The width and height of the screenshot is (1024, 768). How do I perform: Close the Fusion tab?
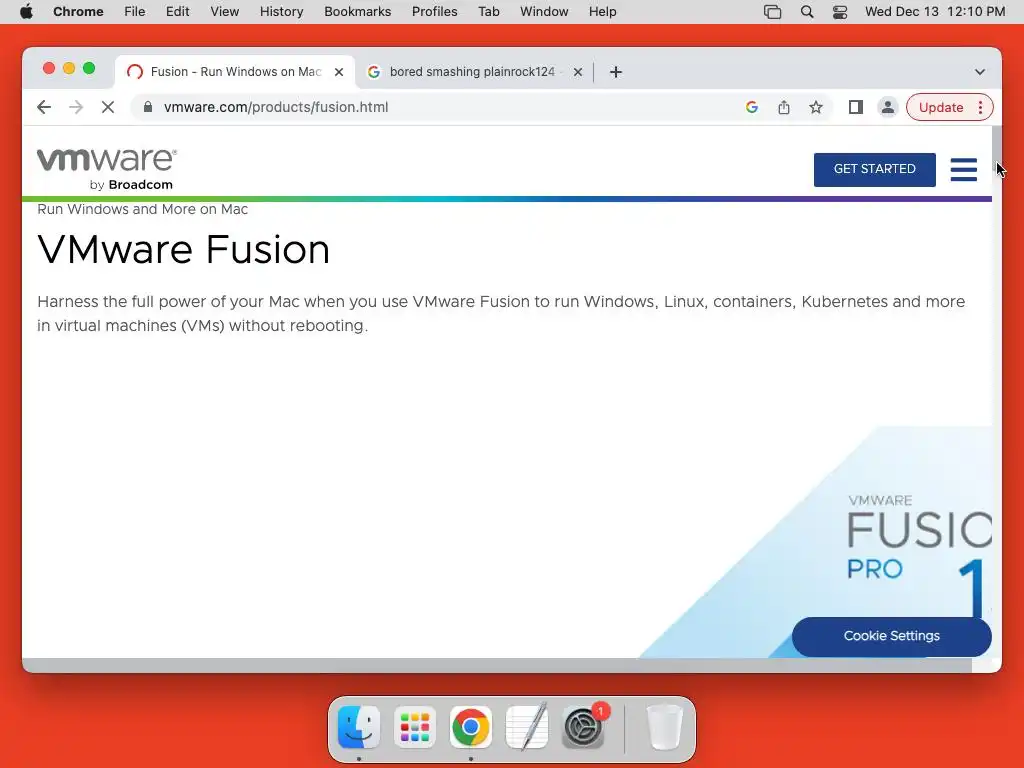(339, 72)
